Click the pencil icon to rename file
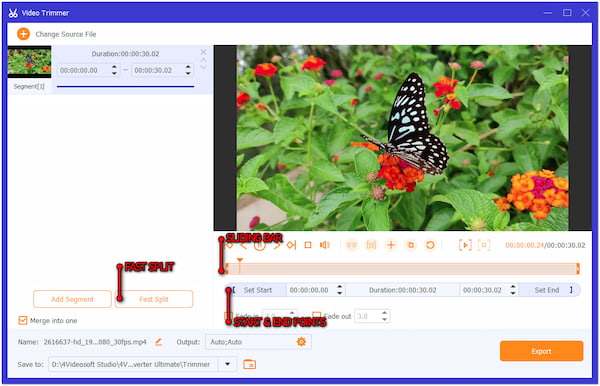The height and width of the screenshot is (386, 600). click(x=158, y=342)
